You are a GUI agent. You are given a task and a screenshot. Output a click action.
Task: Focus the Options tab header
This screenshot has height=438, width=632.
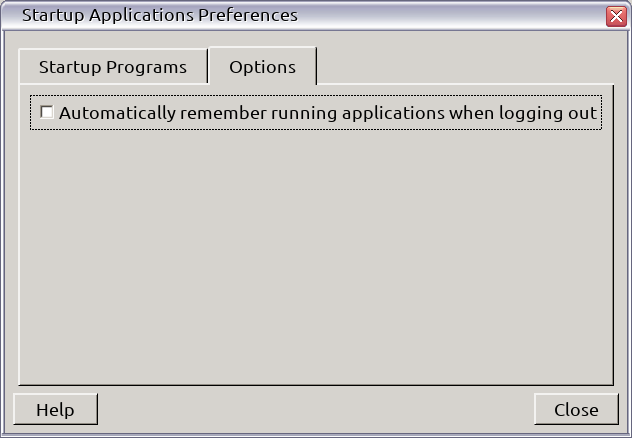(262, 67)
